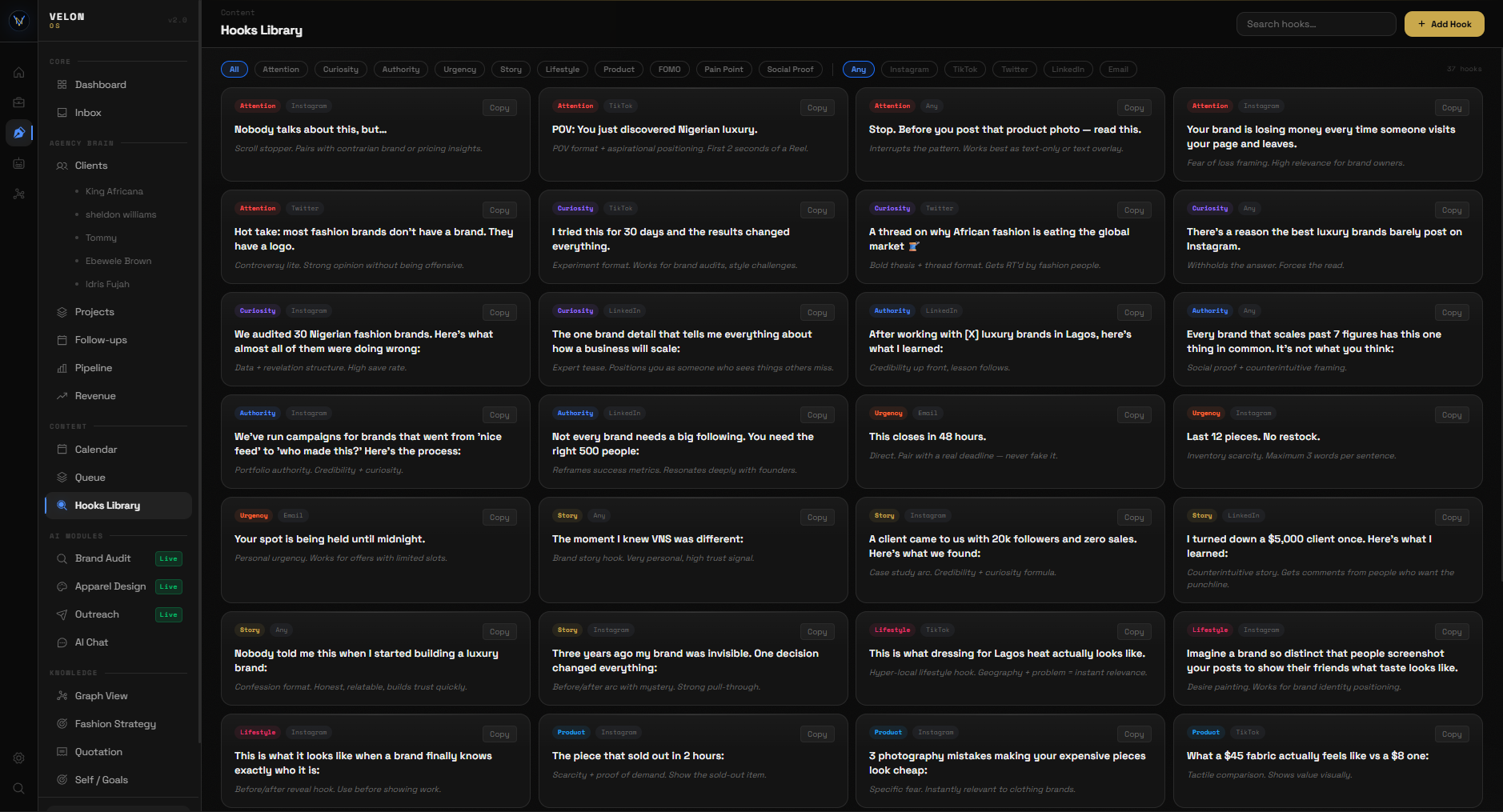Filter hooks by Story category

[511, 70]
